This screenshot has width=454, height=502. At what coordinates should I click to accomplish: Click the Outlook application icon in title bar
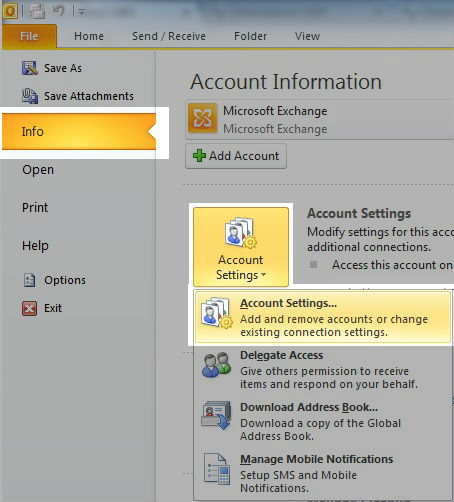coord(10,11)
